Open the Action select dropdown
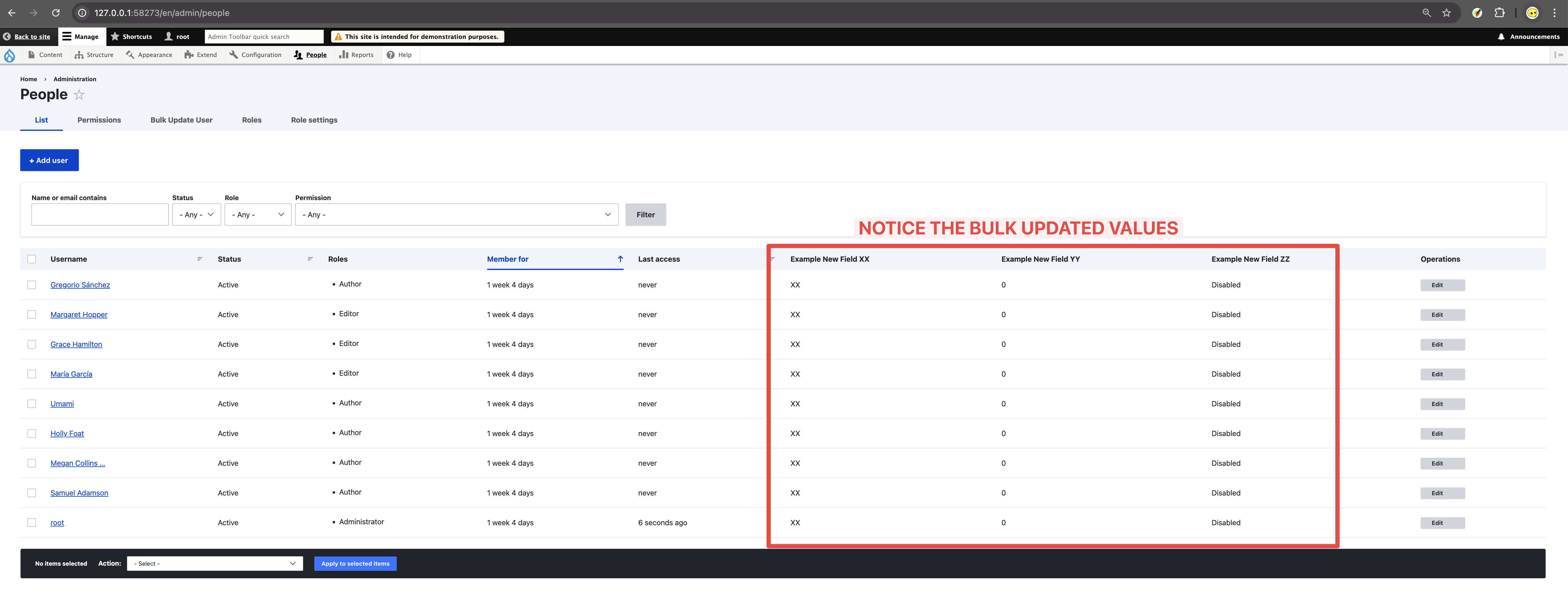The height and width of the screenshot is (600, 1568). click(214, 564)
